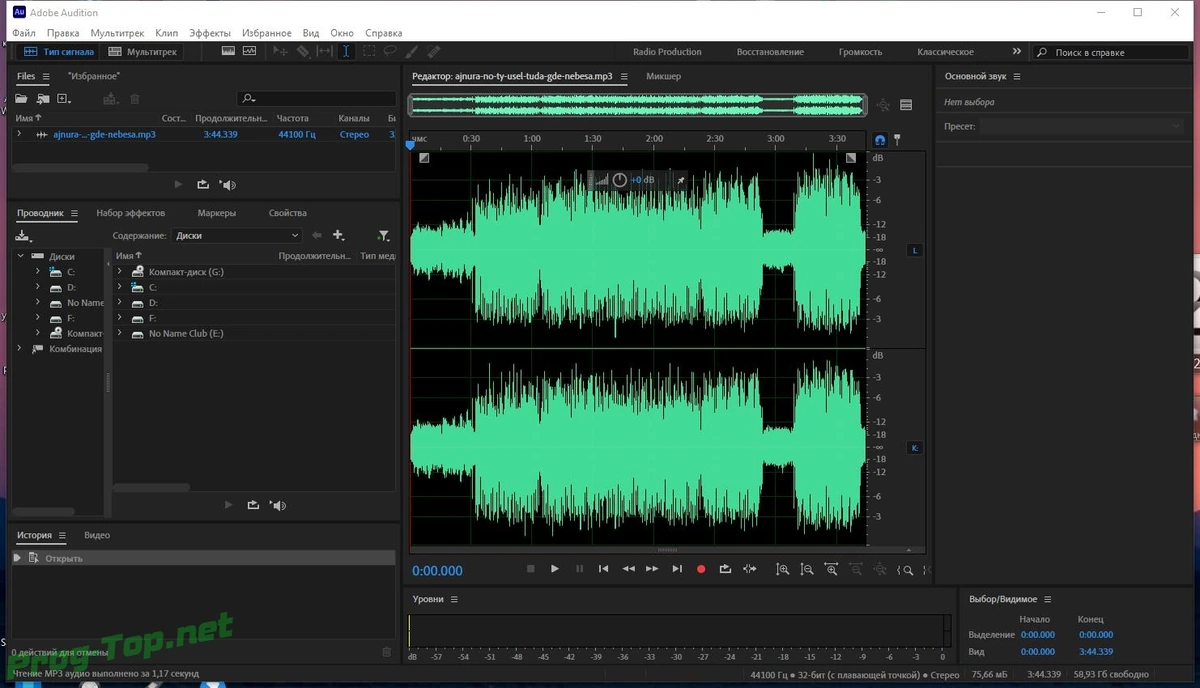The height and width of the screenshot is (688, 1200).
Task: Open the Содержание Диски dropdown
Action: point(236,236)
